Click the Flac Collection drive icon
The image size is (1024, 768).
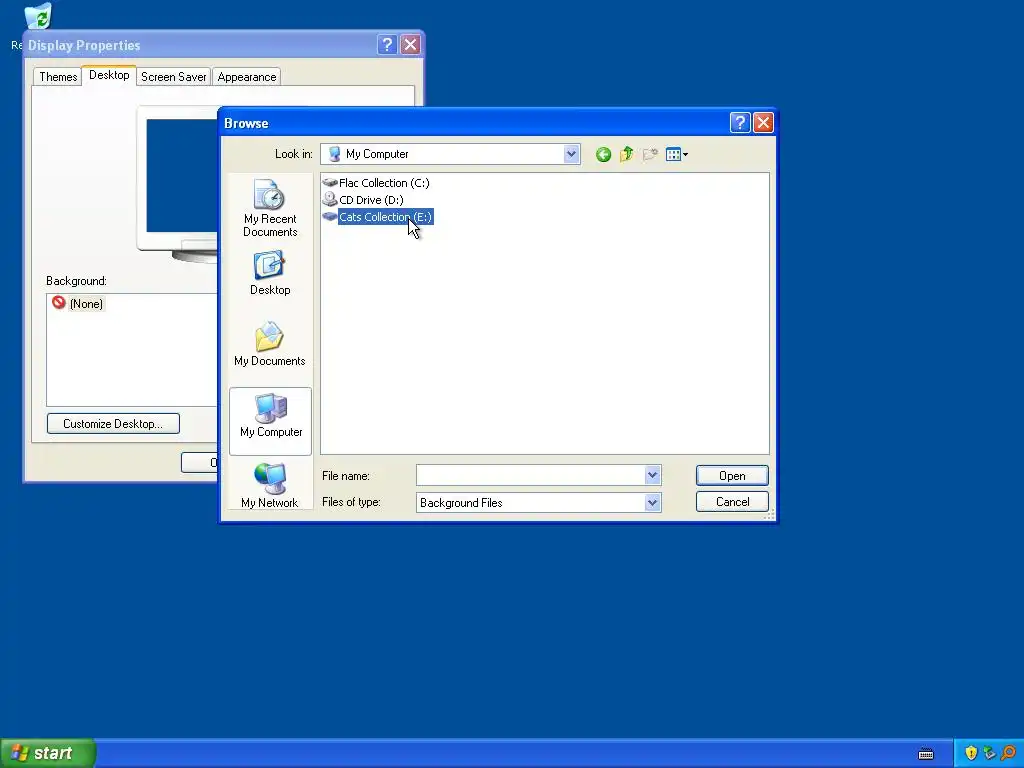tap(330, 183)
